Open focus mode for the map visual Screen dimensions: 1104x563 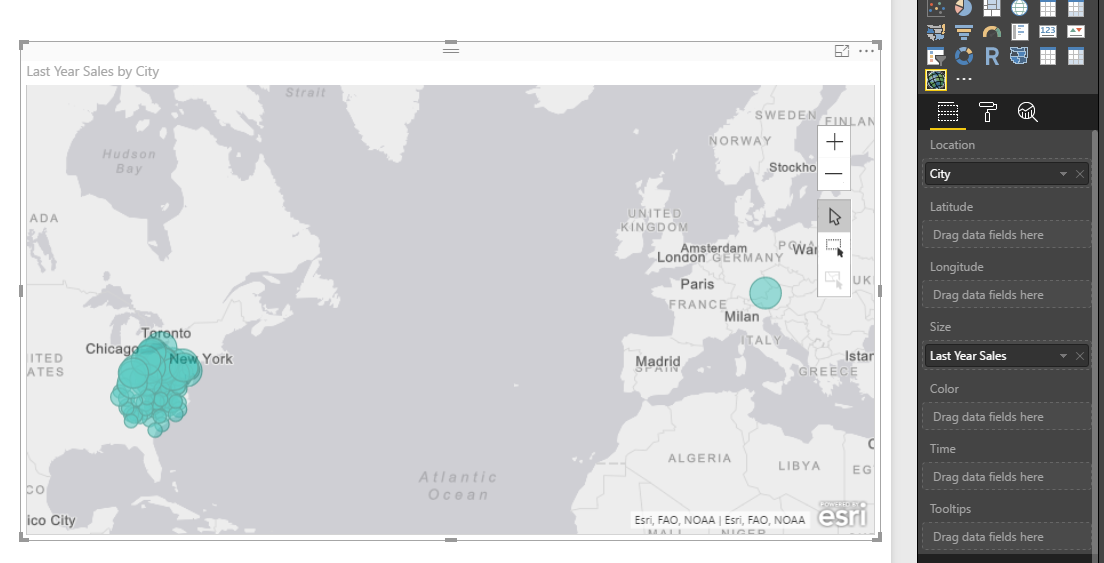click(x=841, y=51)
